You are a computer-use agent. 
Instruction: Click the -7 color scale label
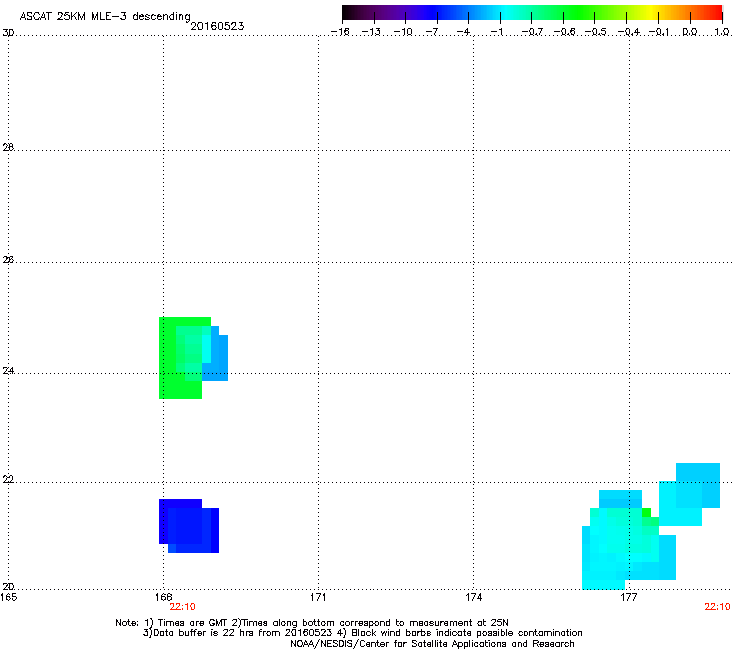(432, 32)
